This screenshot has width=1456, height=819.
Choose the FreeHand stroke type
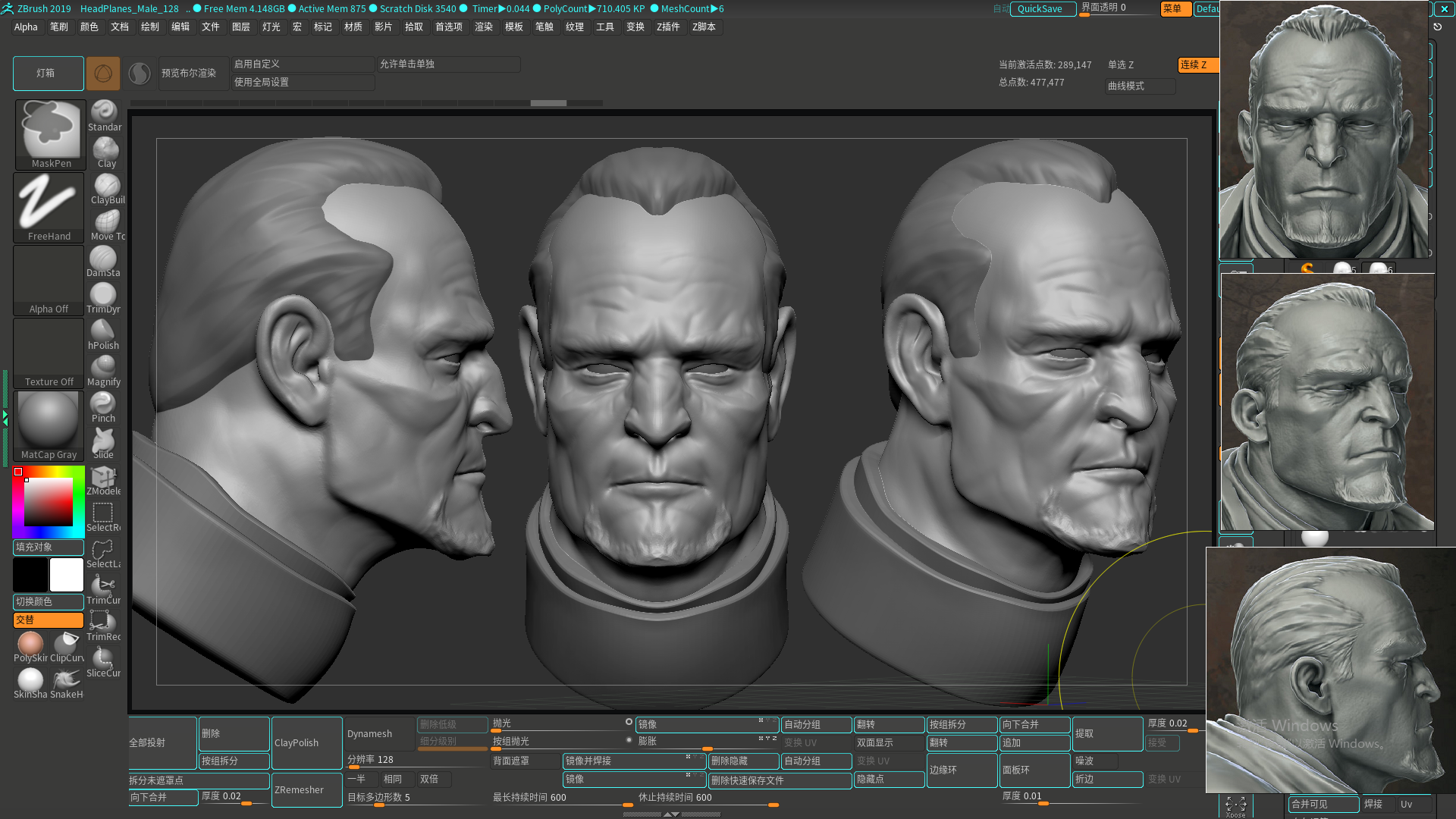(x=49, y=207)
